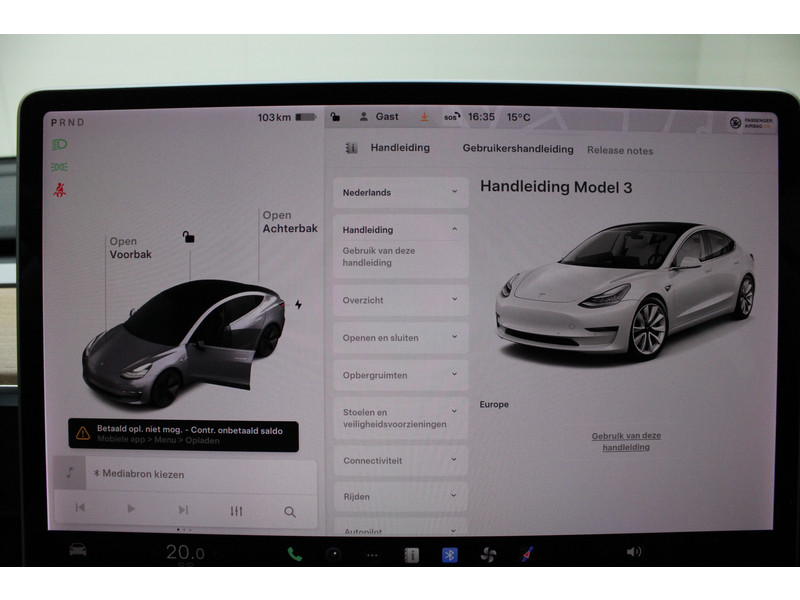Open the Nederlands language dropdown
Image resolution: width=800 pixels, height=600 pixels.
click(x=401, y=192)
